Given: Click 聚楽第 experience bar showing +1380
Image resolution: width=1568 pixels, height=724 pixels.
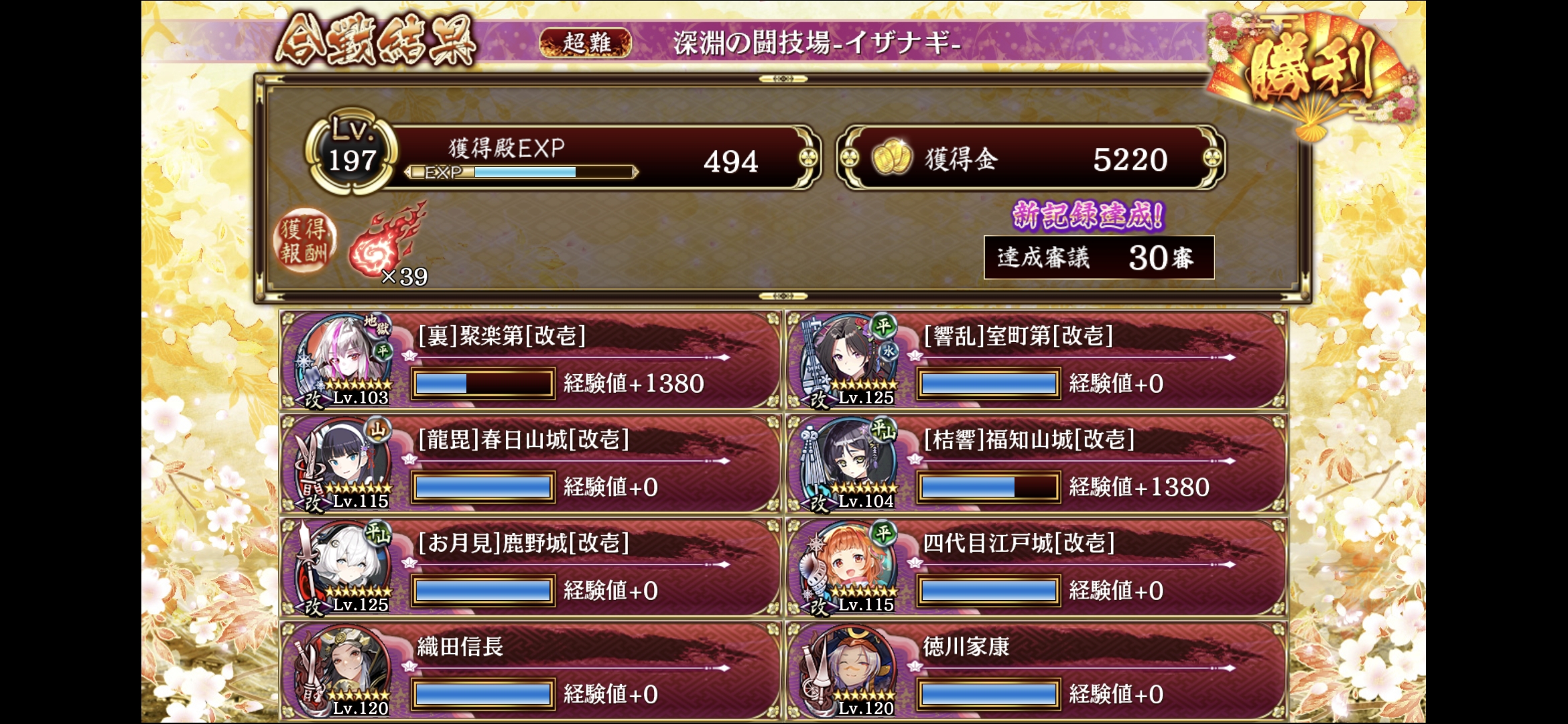Looking at the screenshot, I should (482, 383).
